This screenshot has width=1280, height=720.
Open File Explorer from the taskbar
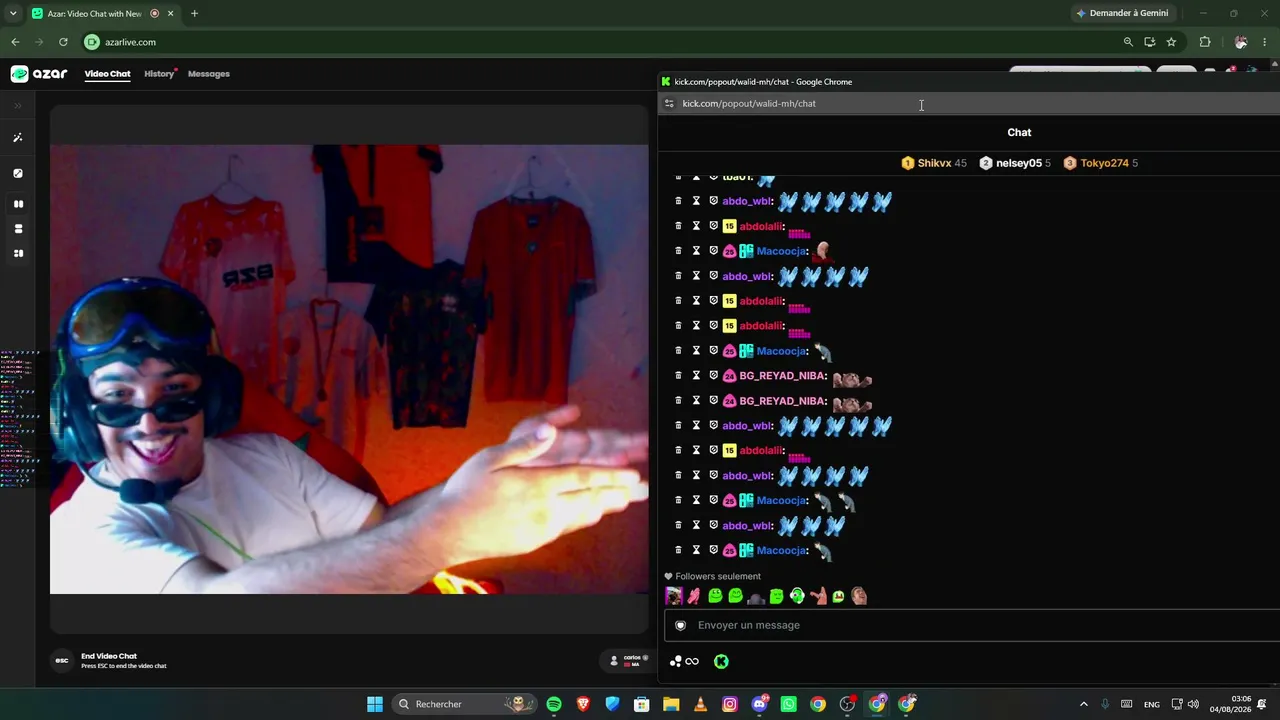pos(671,704)
